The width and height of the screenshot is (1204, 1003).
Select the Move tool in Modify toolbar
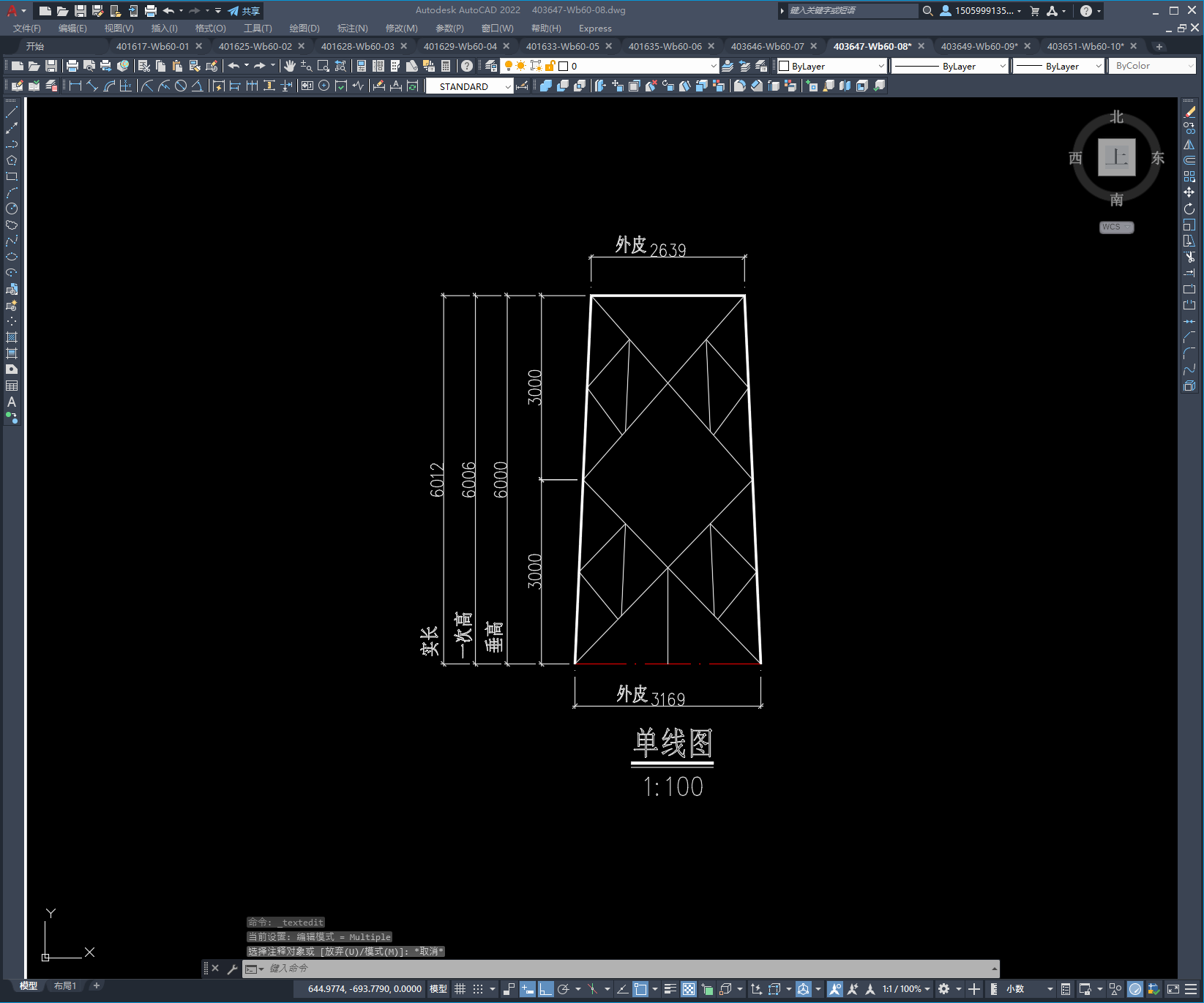tap(1189, 192)
